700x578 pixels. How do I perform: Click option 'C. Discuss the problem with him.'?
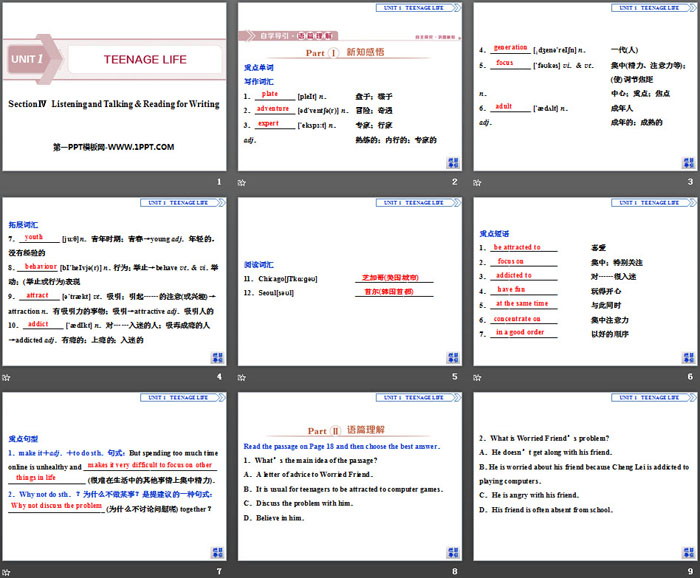[x=299, y=503]
